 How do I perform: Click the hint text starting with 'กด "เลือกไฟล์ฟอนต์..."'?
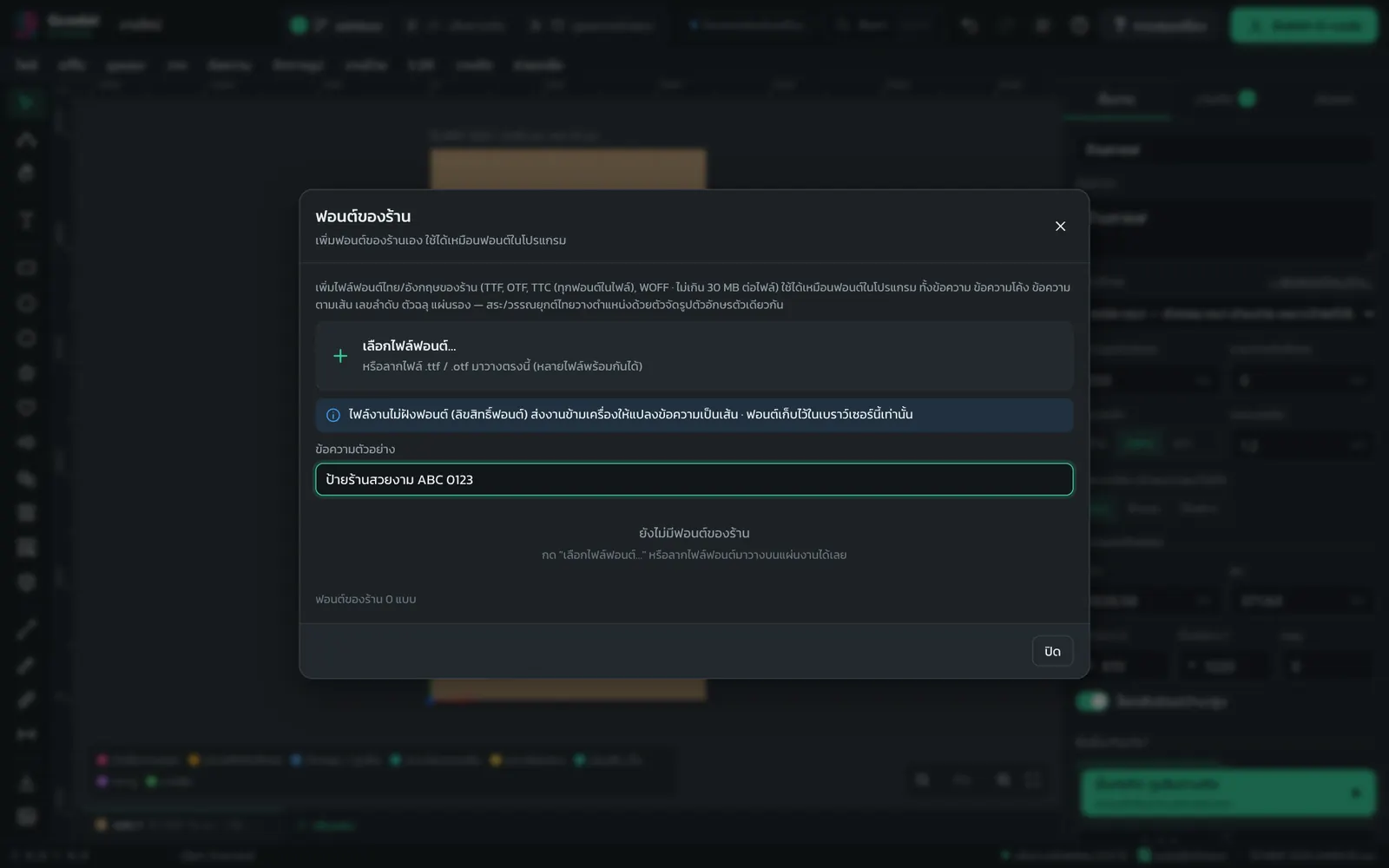694,555
